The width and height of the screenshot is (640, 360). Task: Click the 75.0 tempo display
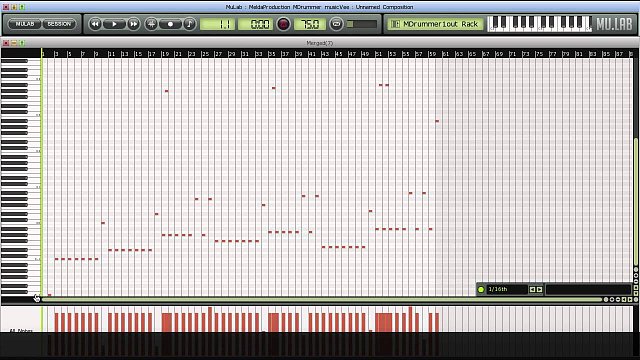tap(310, 24)
